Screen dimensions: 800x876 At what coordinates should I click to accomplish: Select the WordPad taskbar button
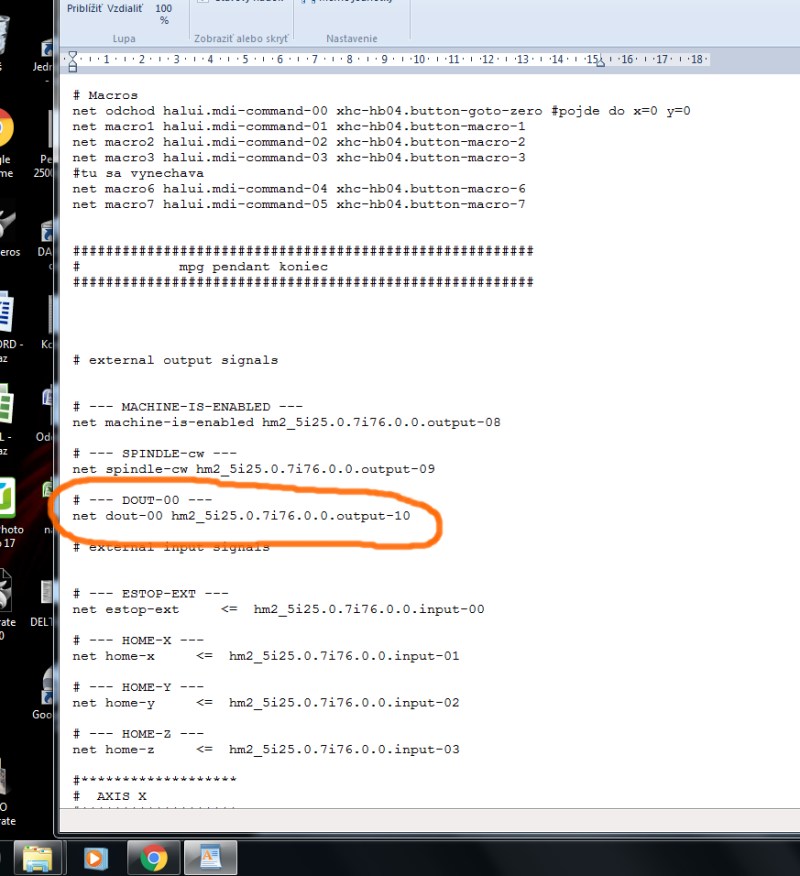pyautogui.click(x=211, y=857)
